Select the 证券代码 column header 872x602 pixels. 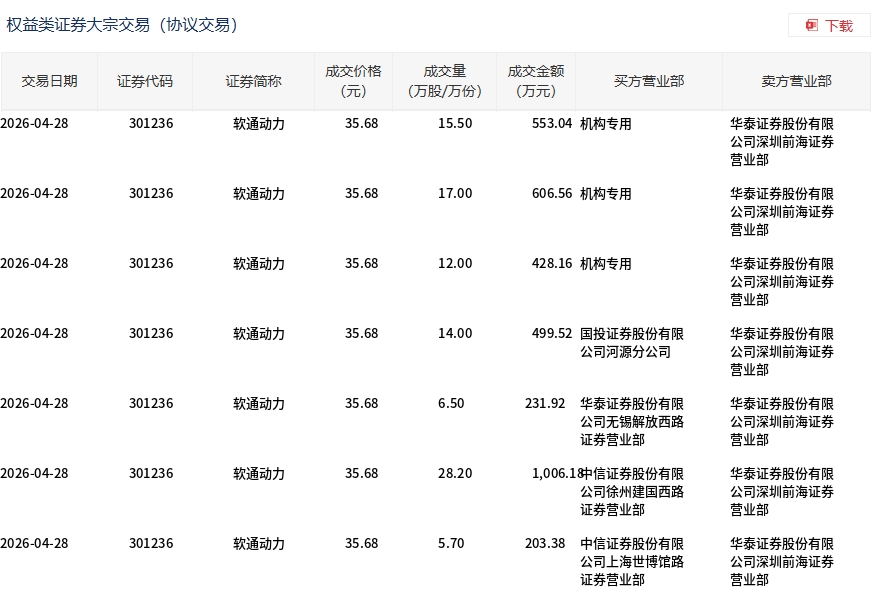tap(145, 81)
